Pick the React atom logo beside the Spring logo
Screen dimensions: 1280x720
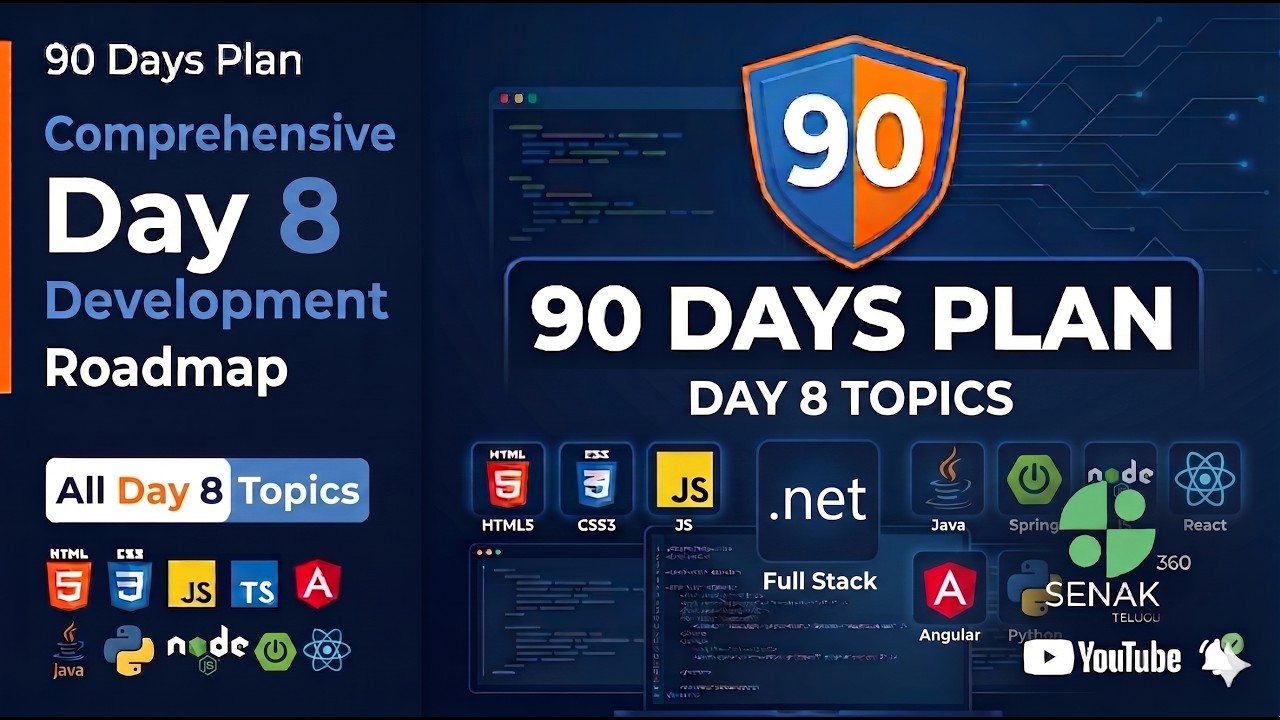tap(327, 651)
